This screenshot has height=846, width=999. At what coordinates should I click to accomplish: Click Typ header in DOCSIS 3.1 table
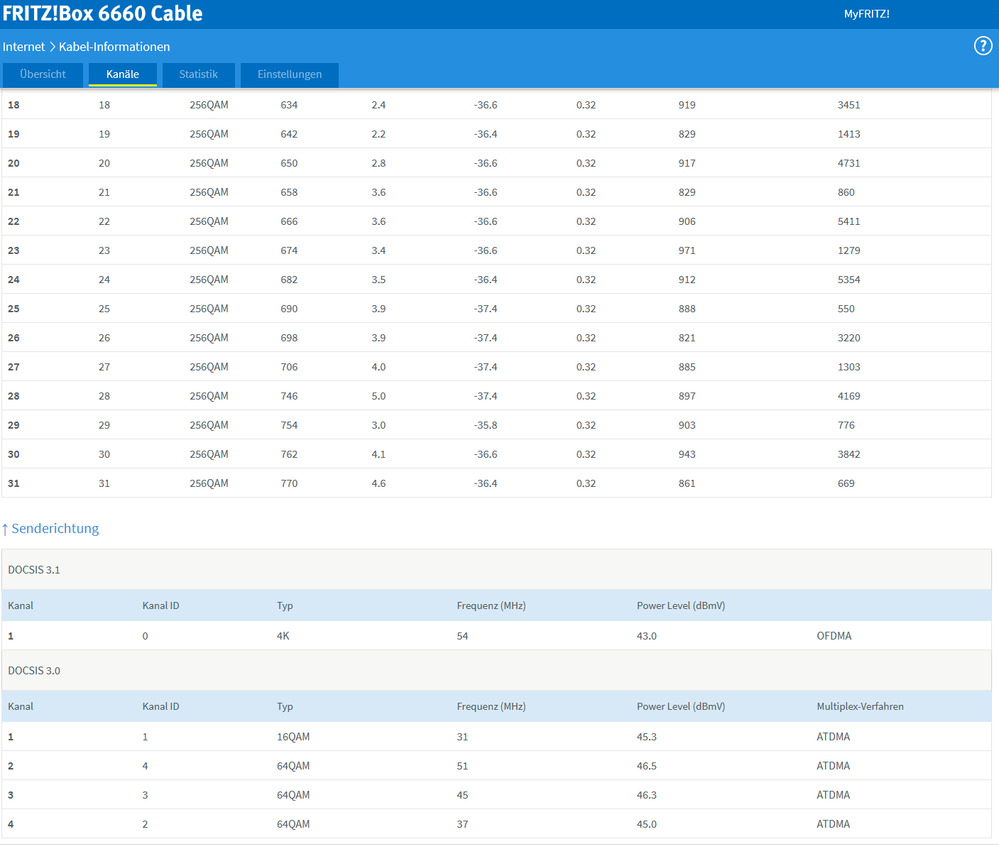(x=285, y=606)
